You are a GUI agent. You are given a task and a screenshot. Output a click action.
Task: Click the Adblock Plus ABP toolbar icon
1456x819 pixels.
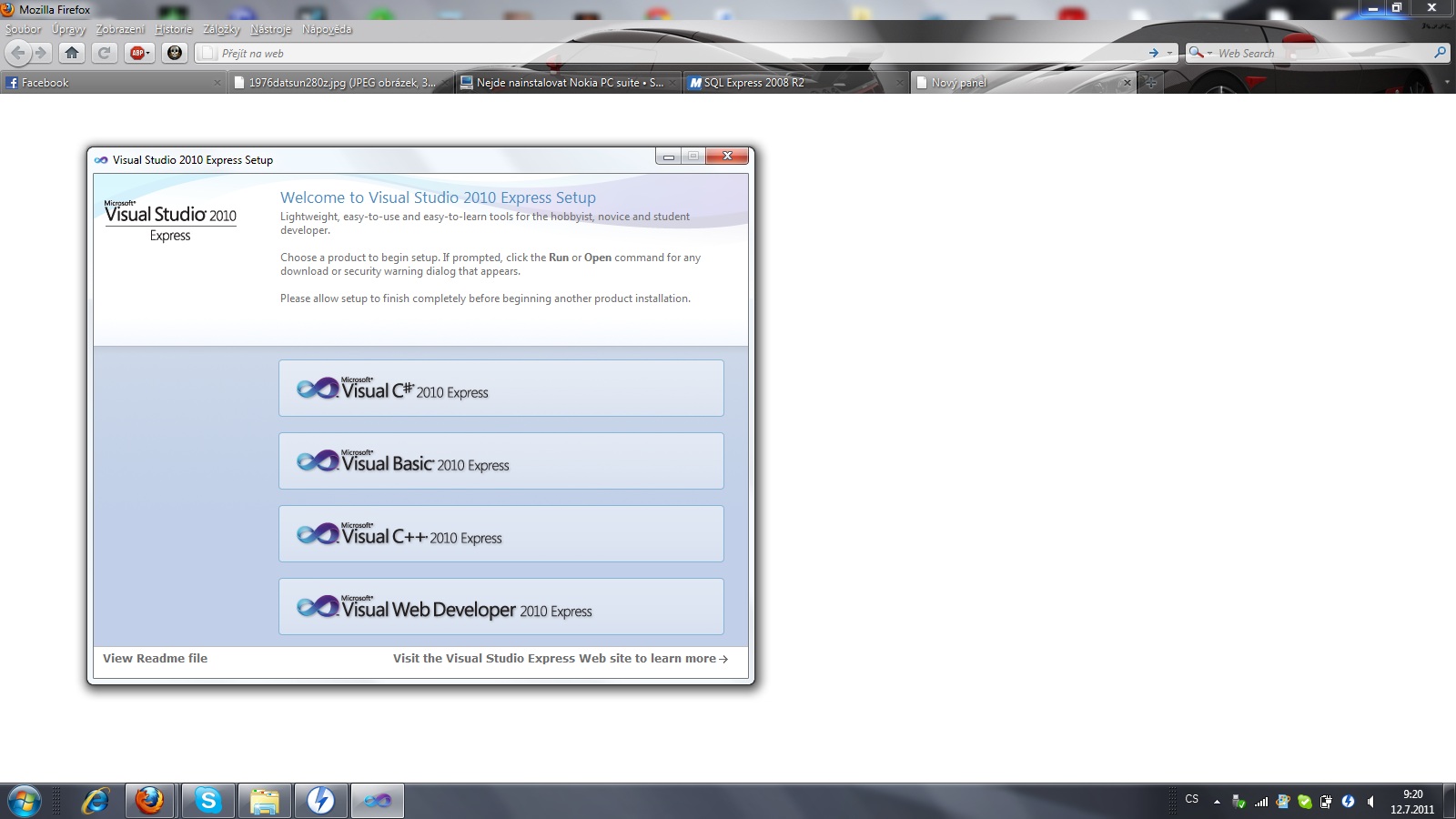point(138,53)
